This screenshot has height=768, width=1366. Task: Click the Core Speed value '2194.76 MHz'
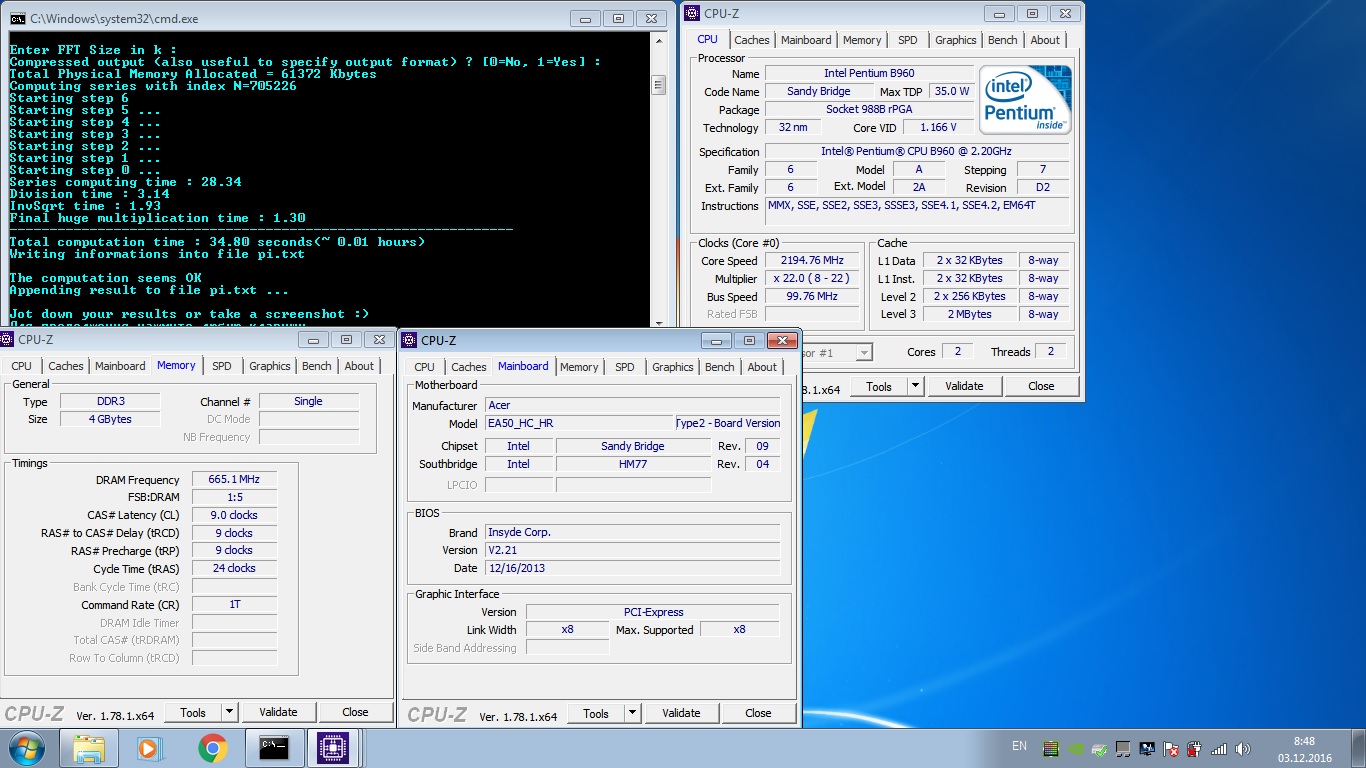pos(812,260)
